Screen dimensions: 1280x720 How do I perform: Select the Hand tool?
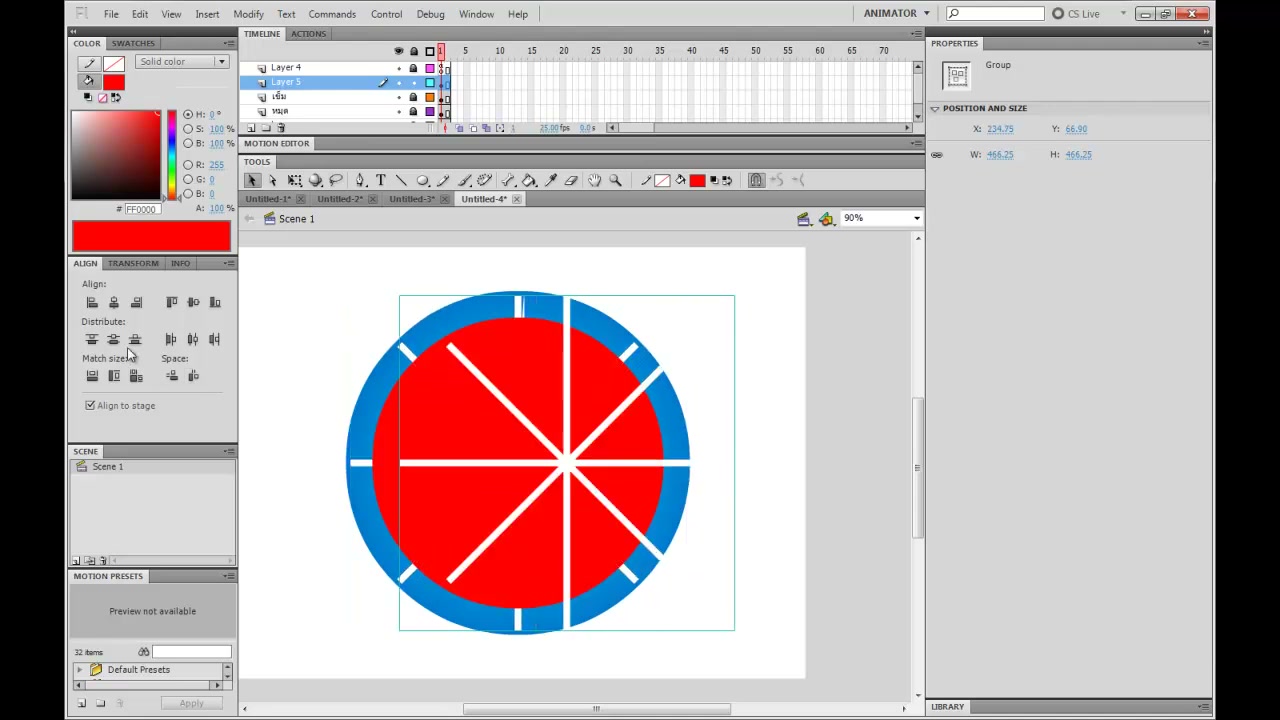coord(595,180)
